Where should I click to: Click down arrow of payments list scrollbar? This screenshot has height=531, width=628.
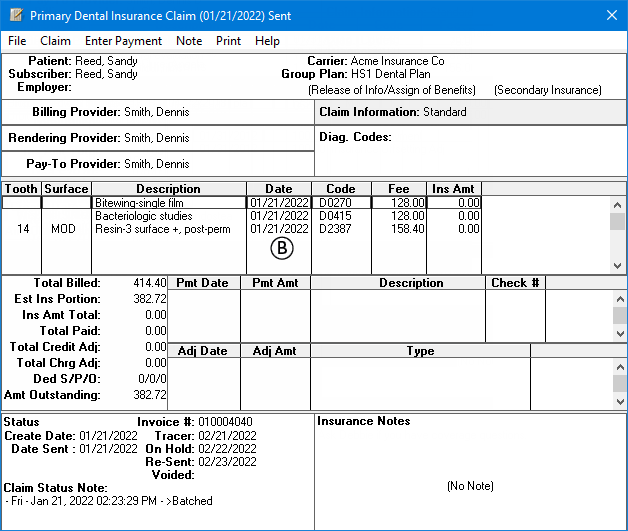click(619, 334)
